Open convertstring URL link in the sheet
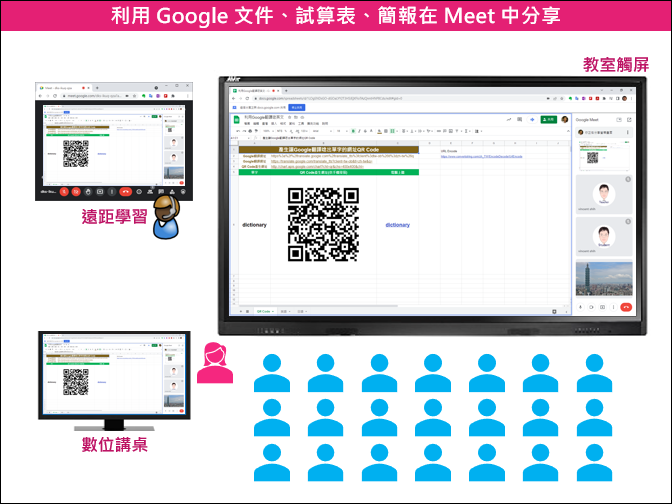Image resolution: width=672 pixels, height=504 pixels. [x=481, y=156]
